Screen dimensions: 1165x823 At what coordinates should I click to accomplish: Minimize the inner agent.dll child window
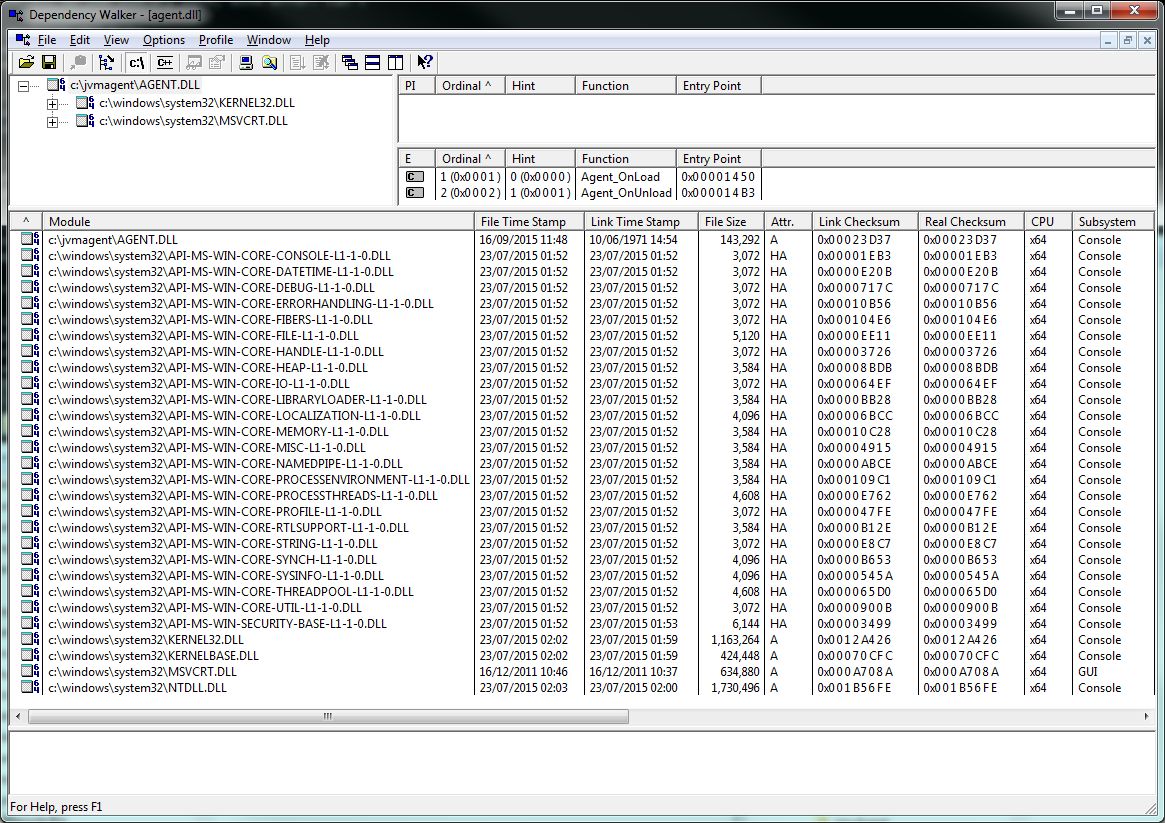[x=1108, y=40]
